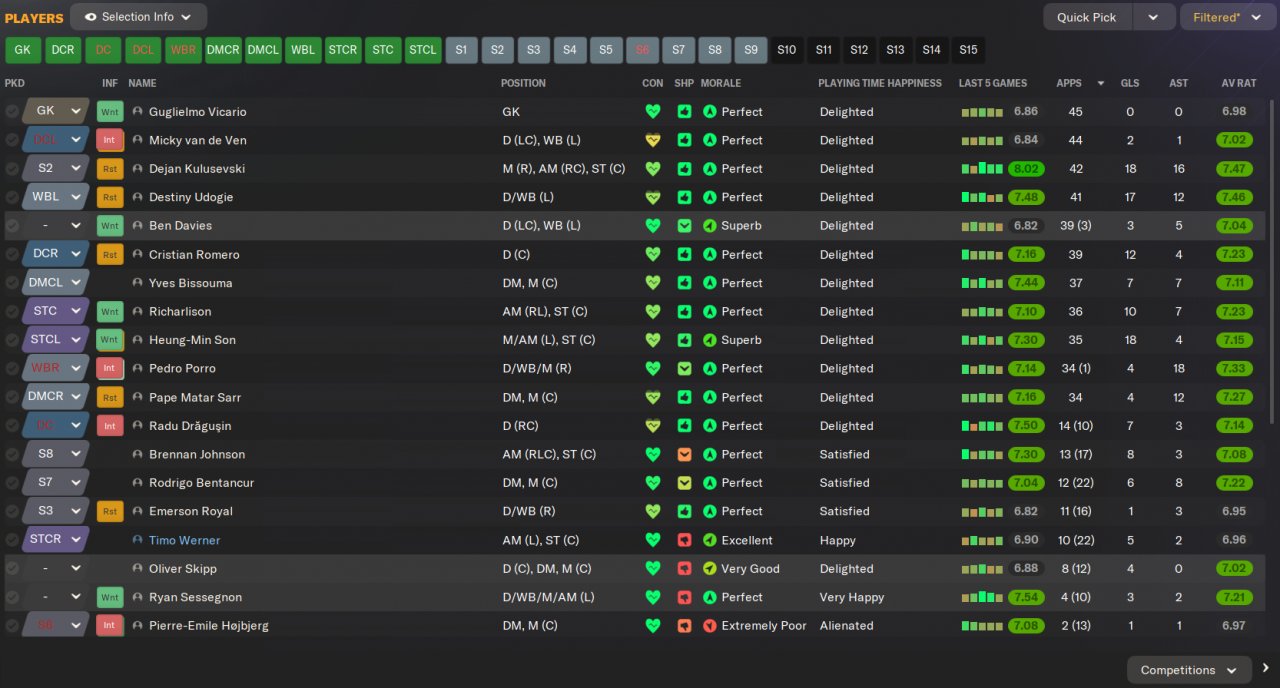Open the Filtered dropdown
Screen dimensions: 1280x688
[1227, 17]
